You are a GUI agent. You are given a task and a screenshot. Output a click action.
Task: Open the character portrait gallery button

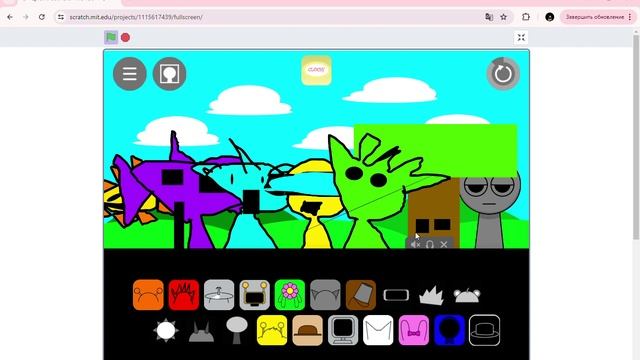click(169, 74)
